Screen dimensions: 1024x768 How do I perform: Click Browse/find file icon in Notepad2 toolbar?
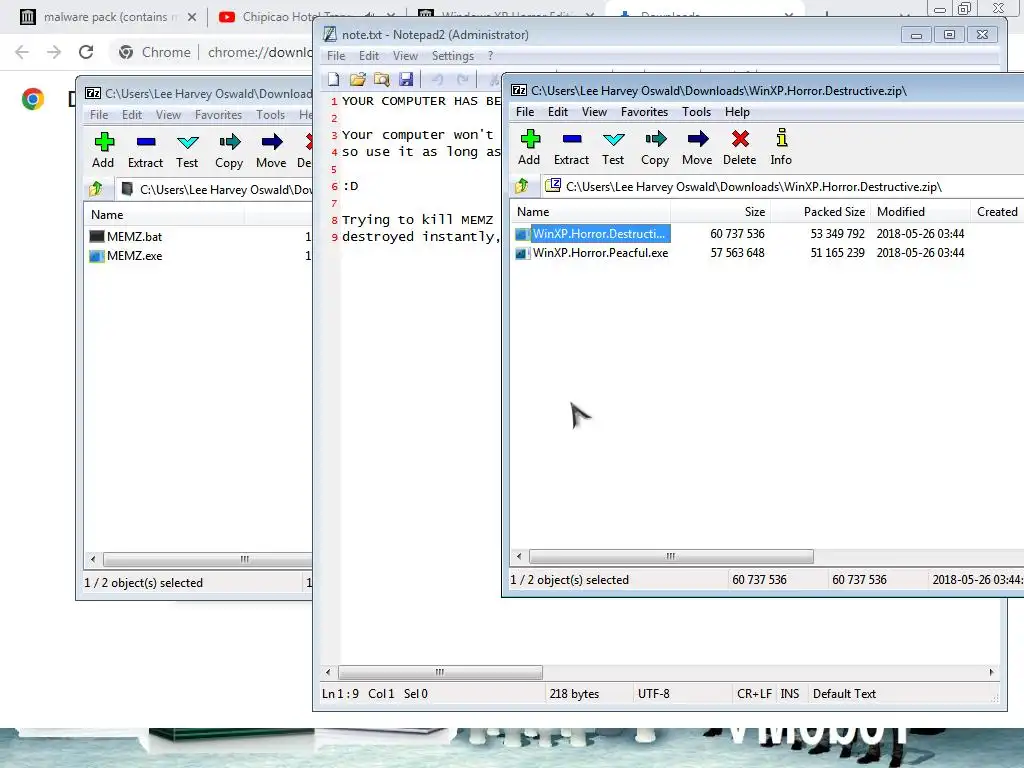(x=381, y=80)
